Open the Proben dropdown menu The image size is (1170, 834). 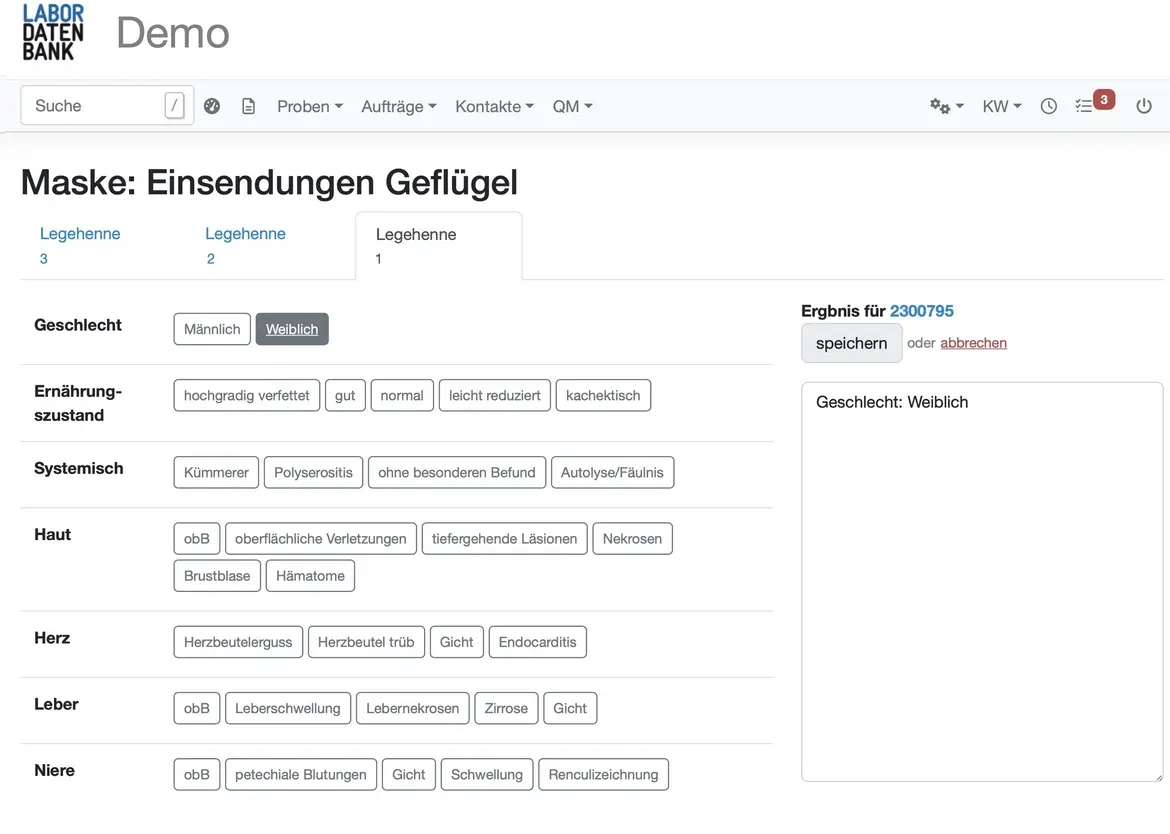[309, 105]
